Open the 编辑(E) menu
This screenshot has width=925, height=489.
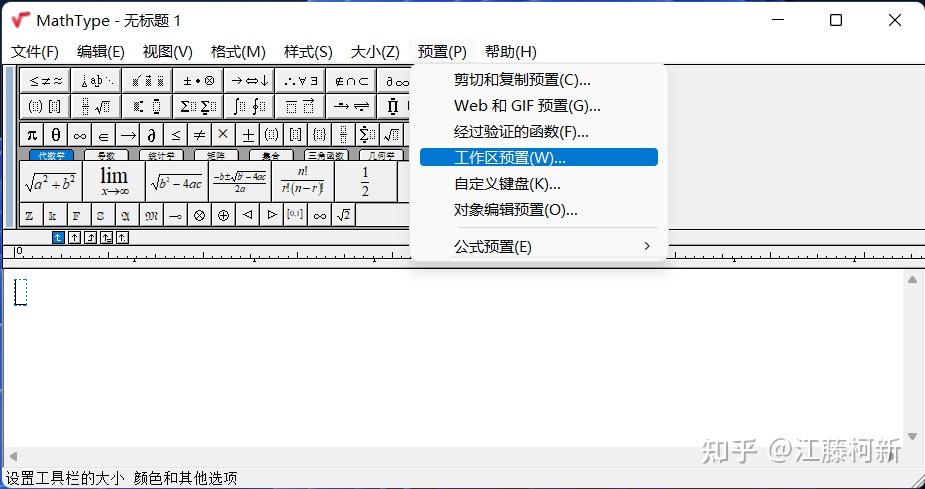tap(101, 51)
